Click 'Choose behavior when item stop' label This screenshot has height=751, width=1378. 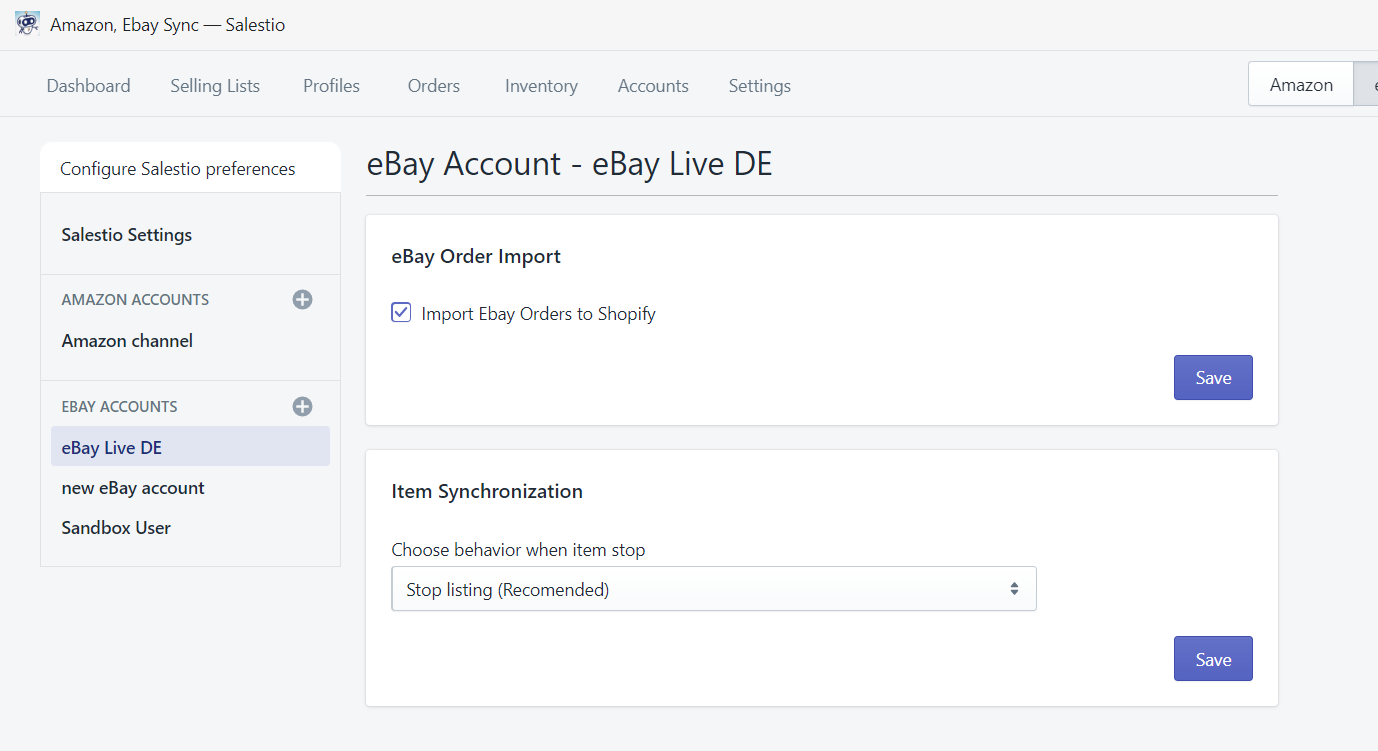[518, 550]
